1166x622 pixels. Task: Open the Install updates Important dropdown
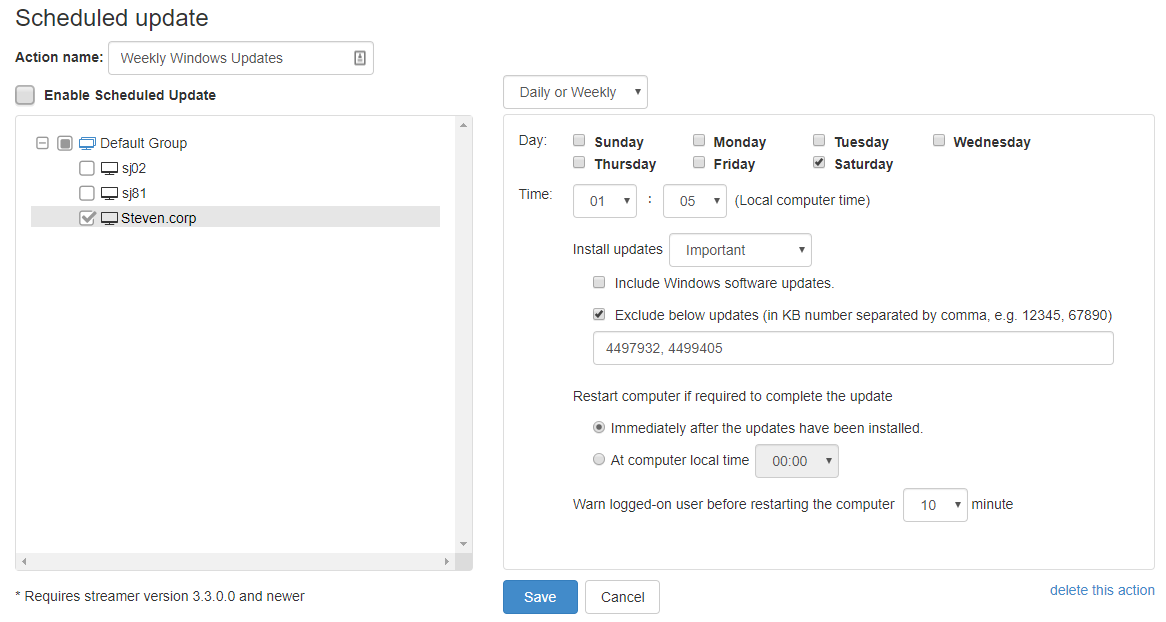(x=740, y=250)
